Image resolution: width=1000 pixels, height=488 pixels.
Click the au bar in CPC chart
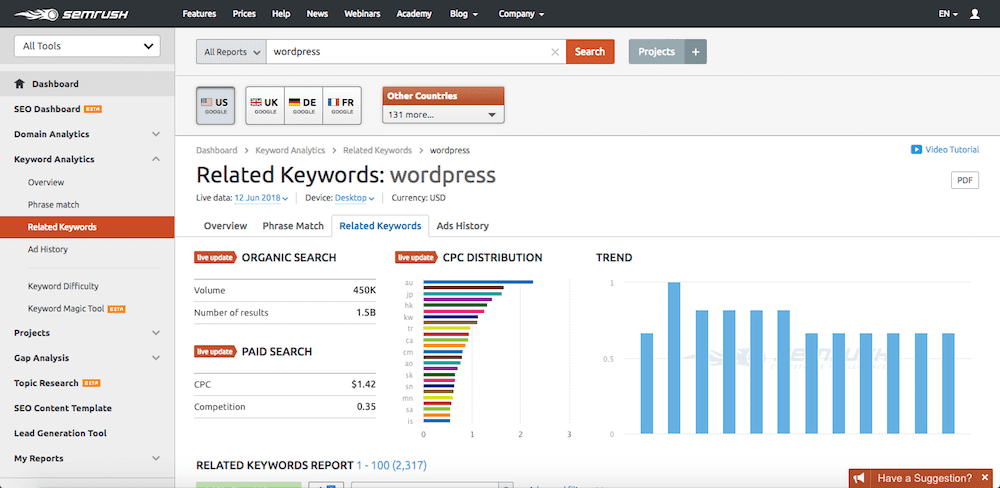[478, 282]
